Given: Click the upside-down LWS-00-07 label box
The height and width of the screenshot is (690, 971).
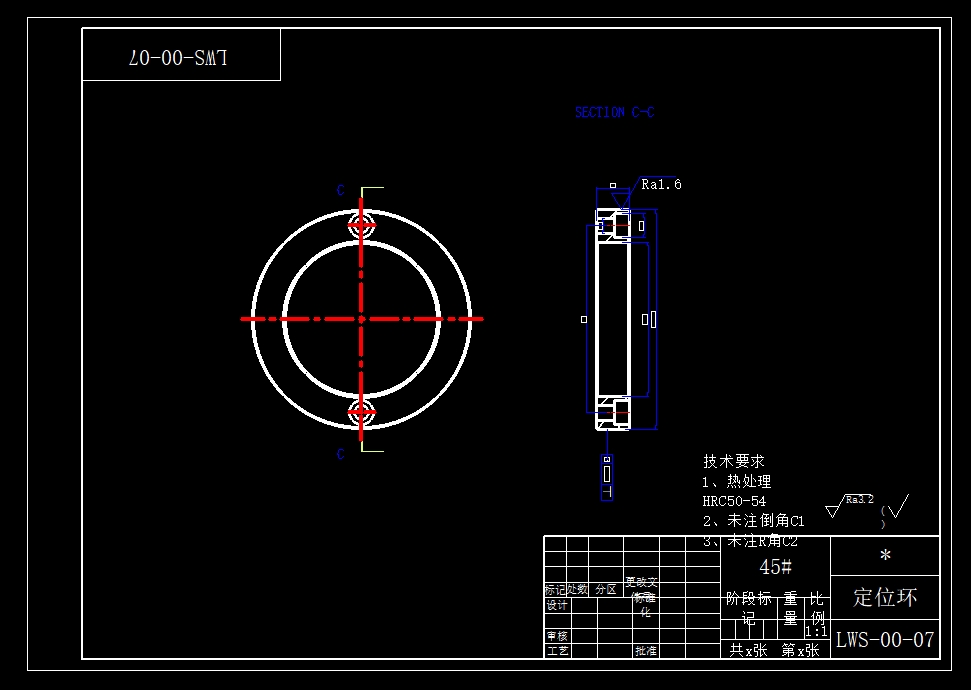Looking at the screenshot, I should pyautogui.click(x=181, y=55).
